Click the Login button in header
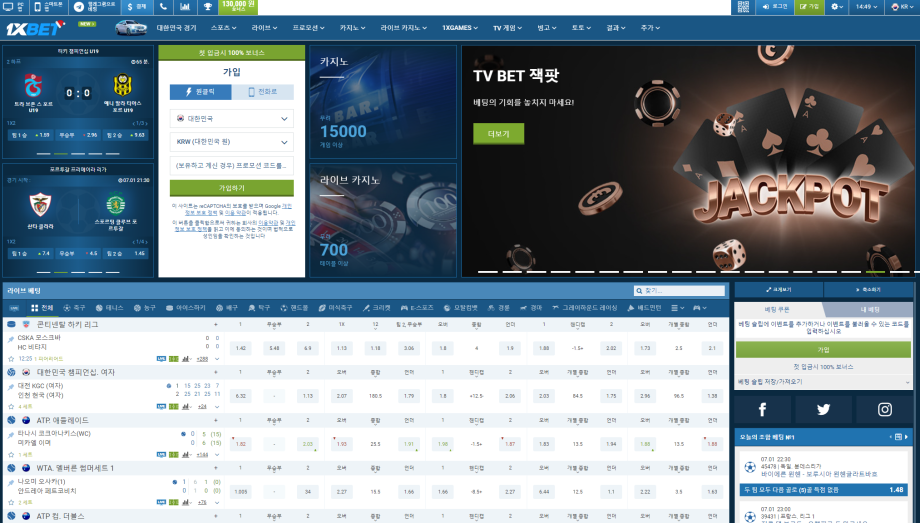920x523 pixels. click(x=774, y=7)
